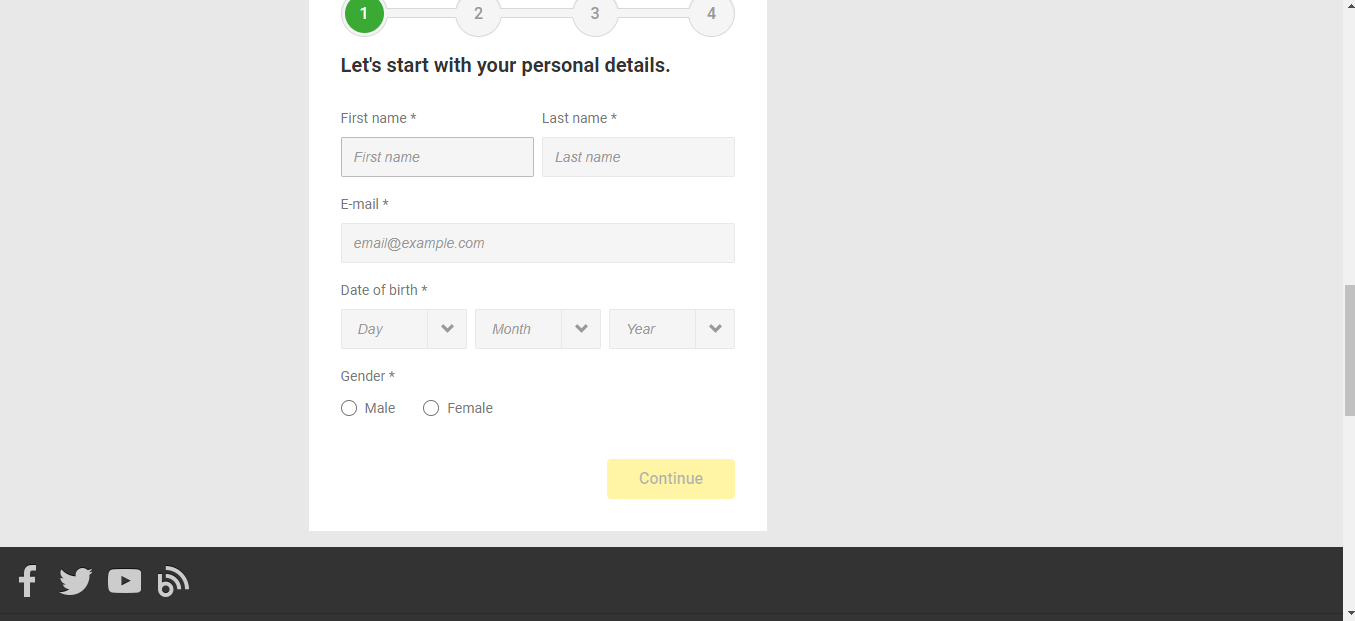1355x621 pixels.
Task: Open the Twitter bird icon
Action: coord(76,581)
